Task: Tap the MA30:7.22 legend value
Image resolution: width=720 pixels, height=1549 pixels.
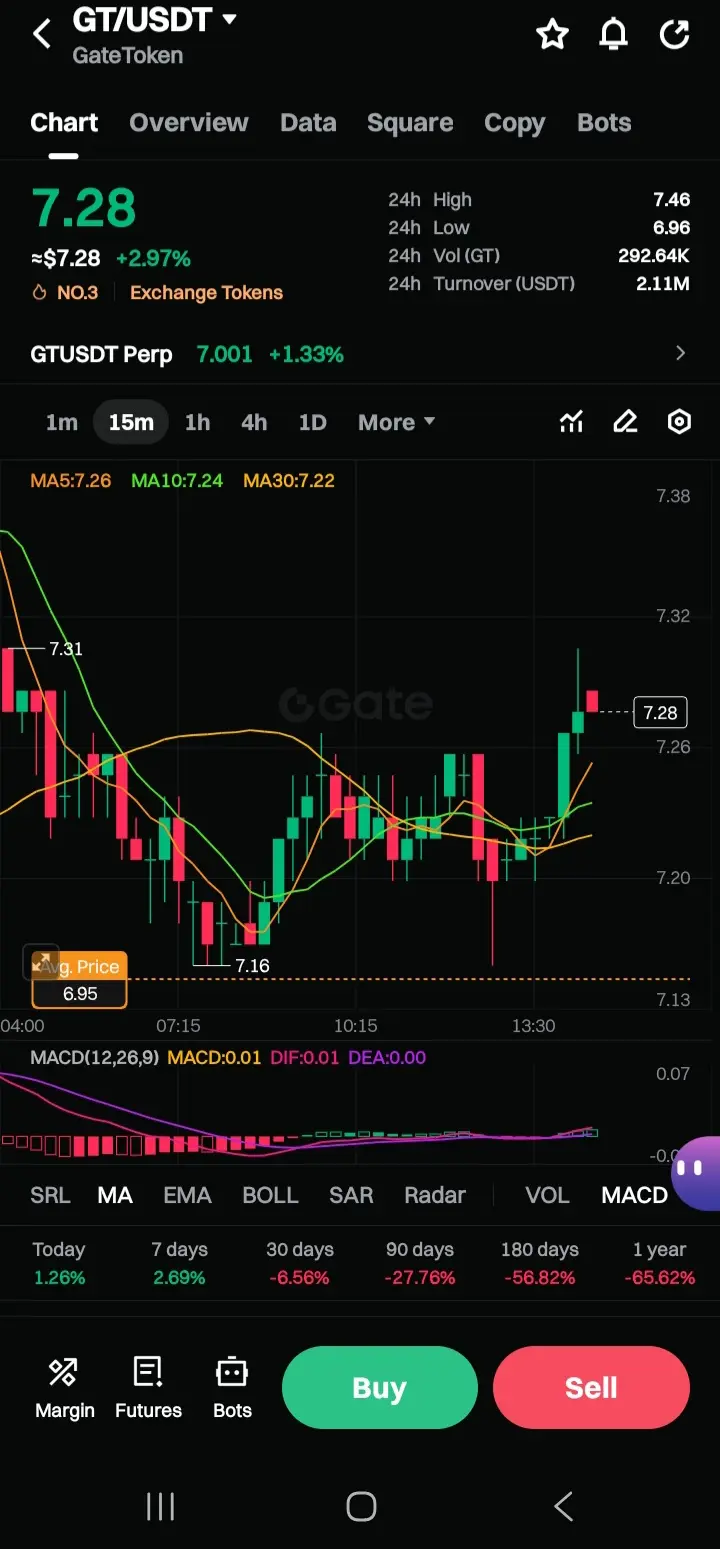Action: pos(289,481)
